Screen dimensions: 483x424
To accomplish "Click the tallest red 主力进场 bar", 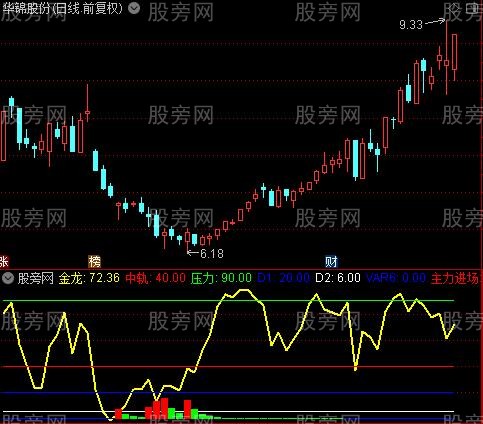I will [164, 408].
